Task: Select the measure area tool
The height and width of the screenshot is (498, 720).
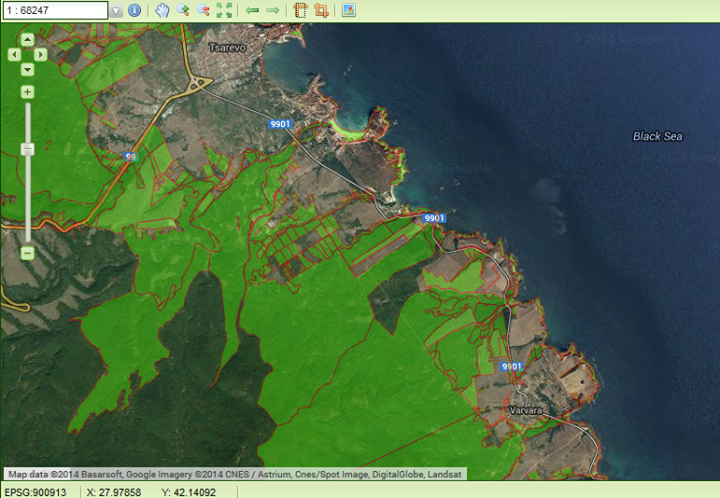Action: (321, 10)
